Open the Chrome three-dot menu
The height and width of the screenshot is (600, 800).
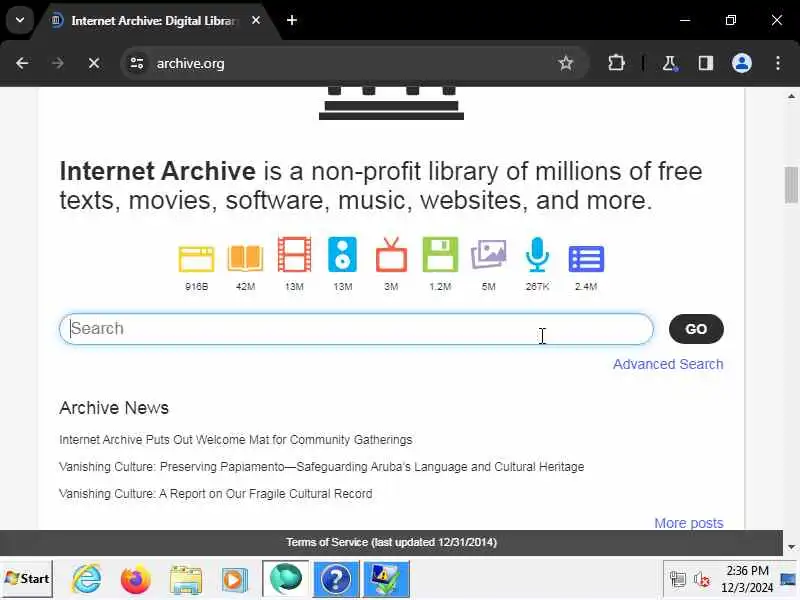pyautogui.click(x=778, y=63)
